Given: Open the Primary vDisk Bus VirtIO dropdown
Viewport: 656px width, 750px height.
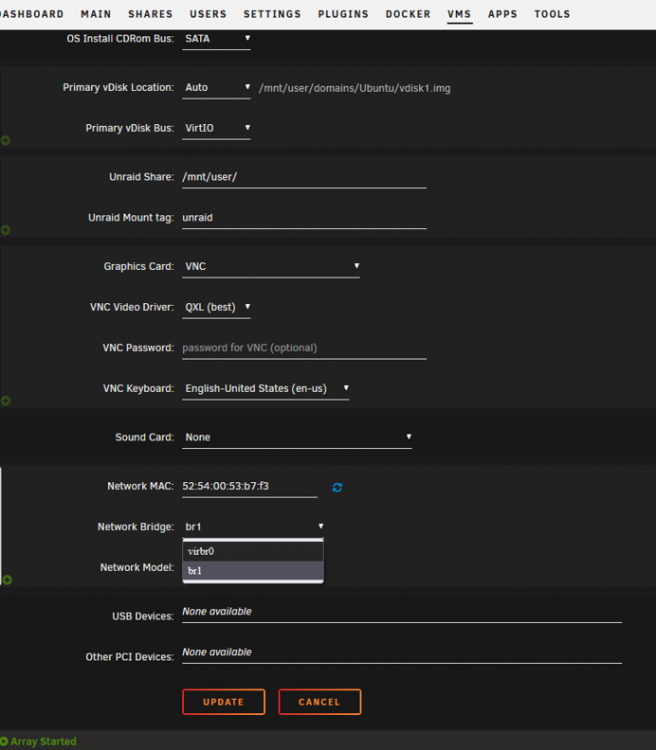Looking at the screenshot, I should coord(216,129).
